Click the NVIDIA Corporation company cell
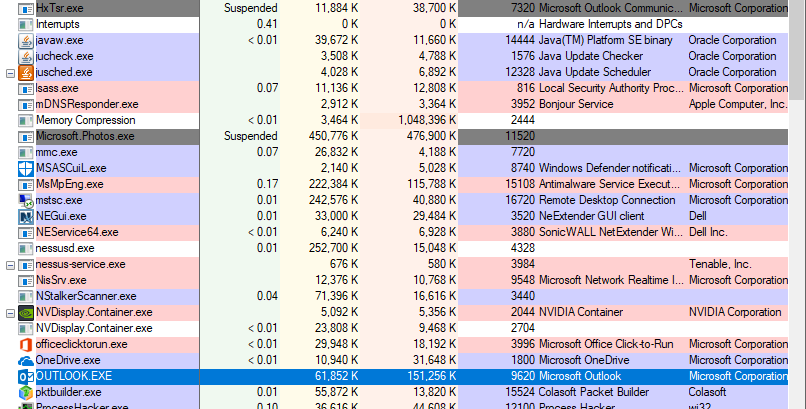806x409 pixels. click(x=735, y=312)
